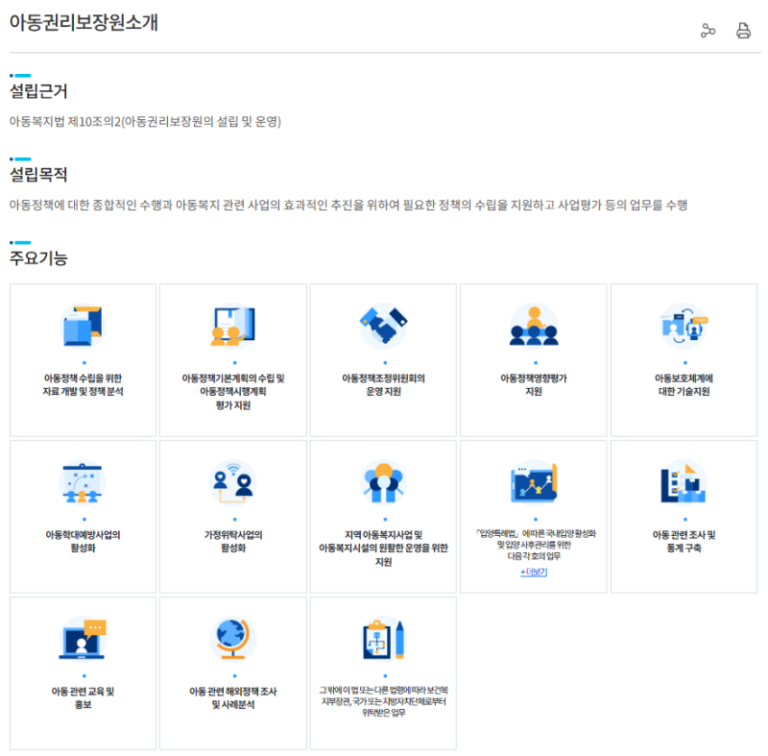
Task: Click the 주요기능 section heading
Action: [39, 259]
